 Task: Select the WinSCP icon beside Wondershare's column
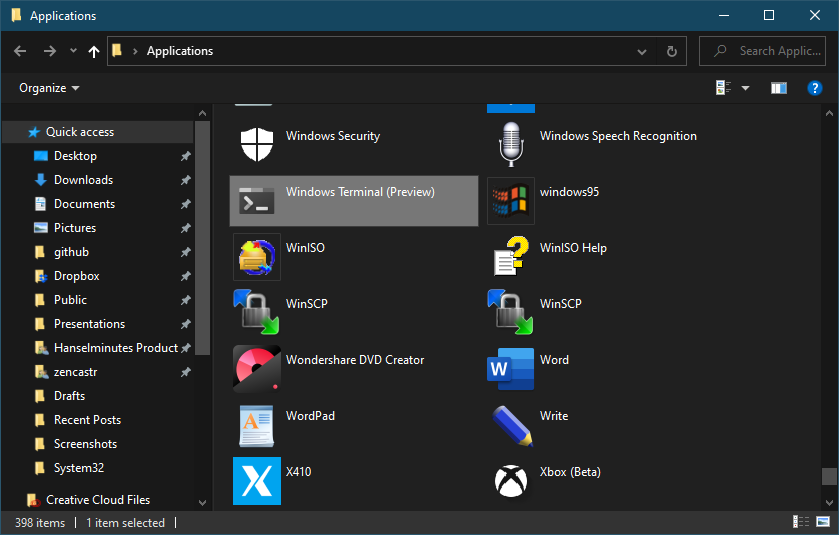(x=257, y=312)
